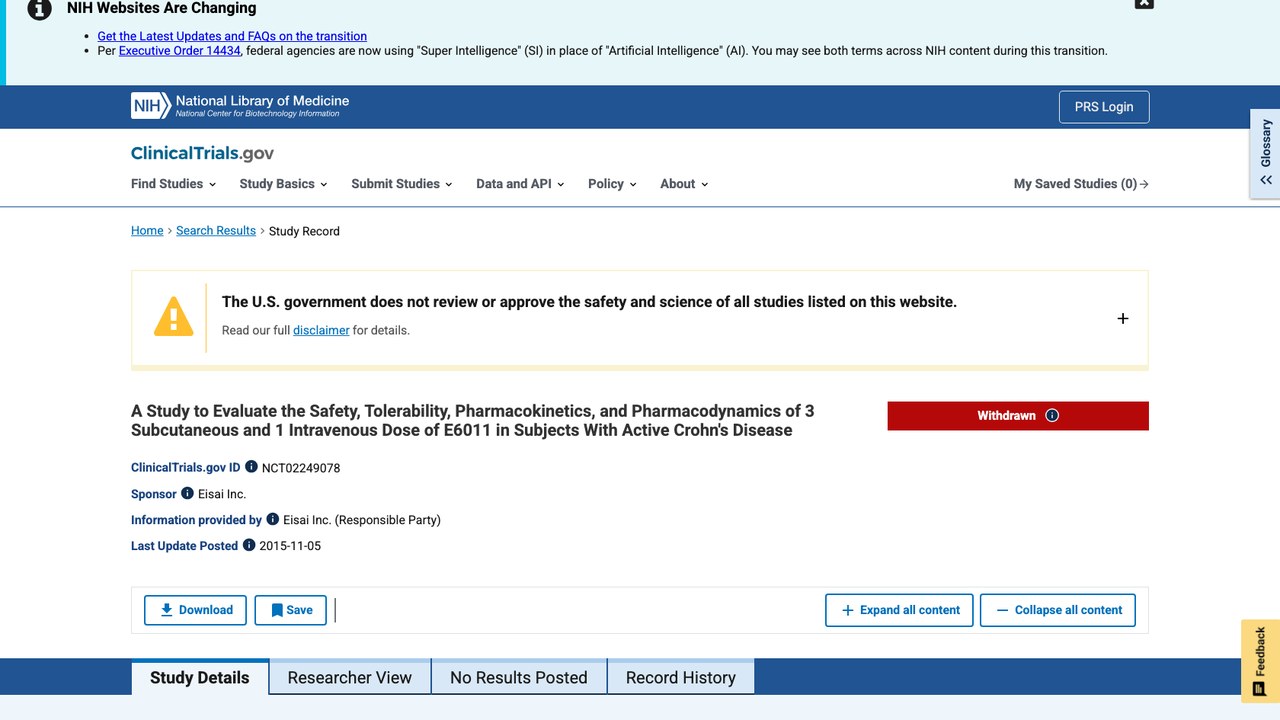Switch to the Researcher View tab
This screenshot has height=720, width=1280.
point(350,677)
